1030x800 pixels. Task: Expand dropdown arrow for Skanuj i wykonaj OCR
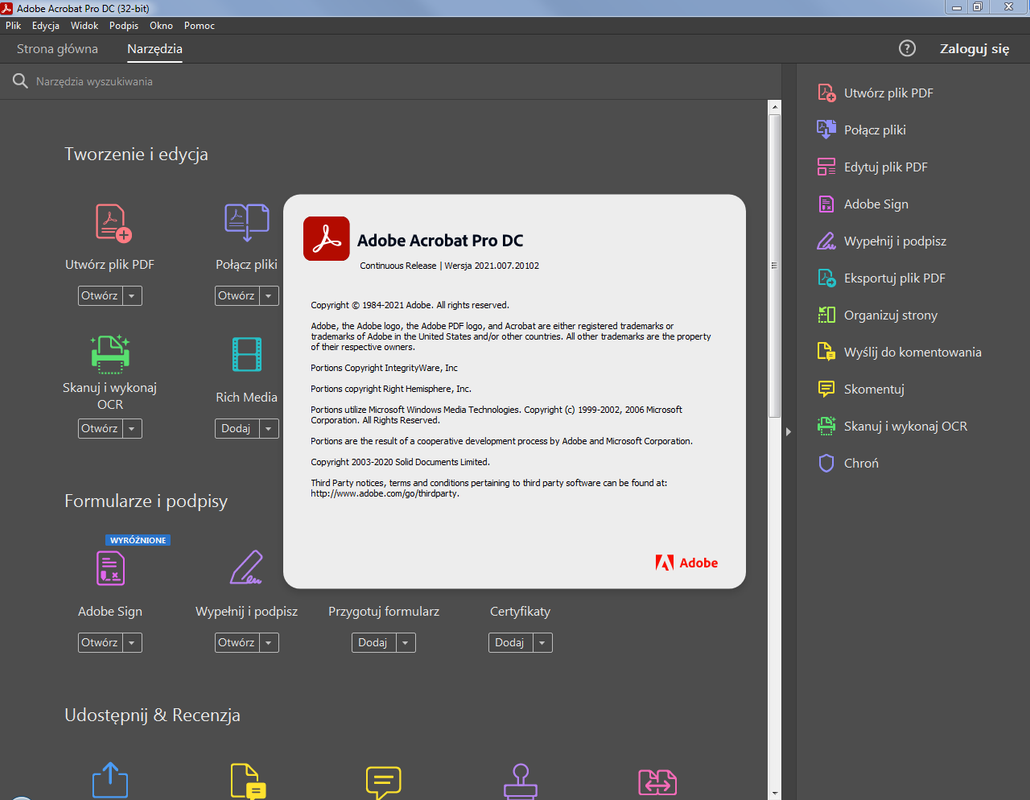click(132, 428)
